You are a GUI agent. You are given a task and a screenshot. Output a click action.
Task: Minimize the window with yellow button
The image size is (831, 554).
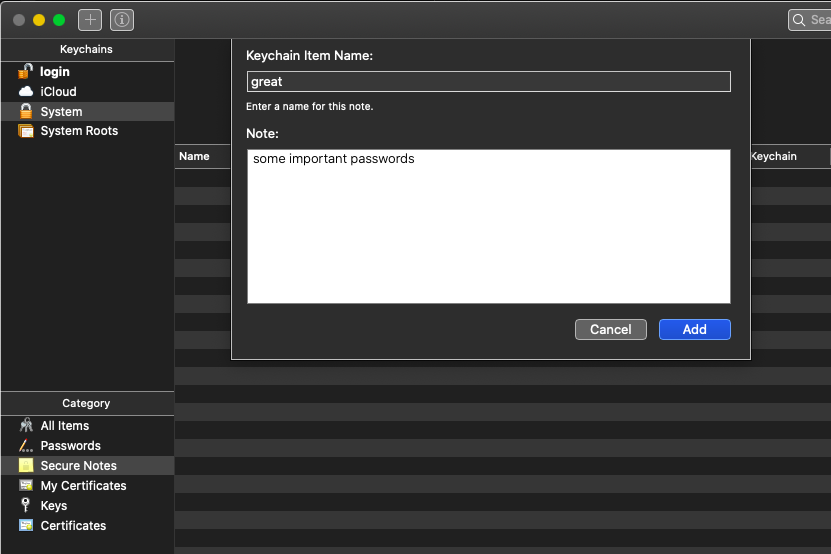pos(39,20)
